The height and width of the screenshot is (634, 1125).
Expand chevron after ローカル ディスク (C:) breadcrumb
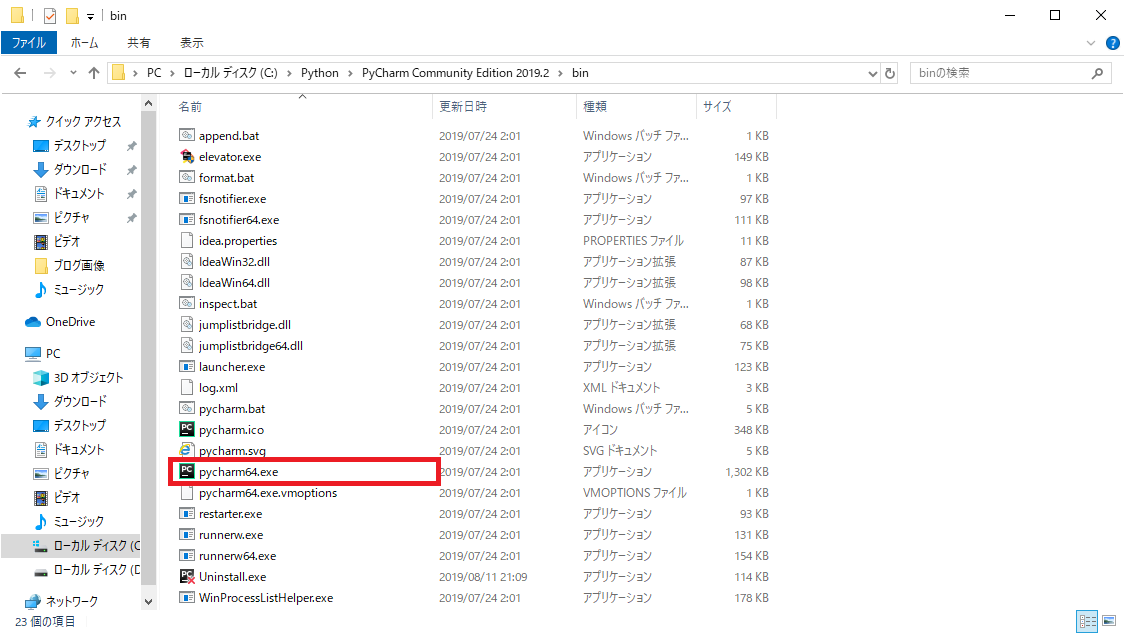[289, 73]
